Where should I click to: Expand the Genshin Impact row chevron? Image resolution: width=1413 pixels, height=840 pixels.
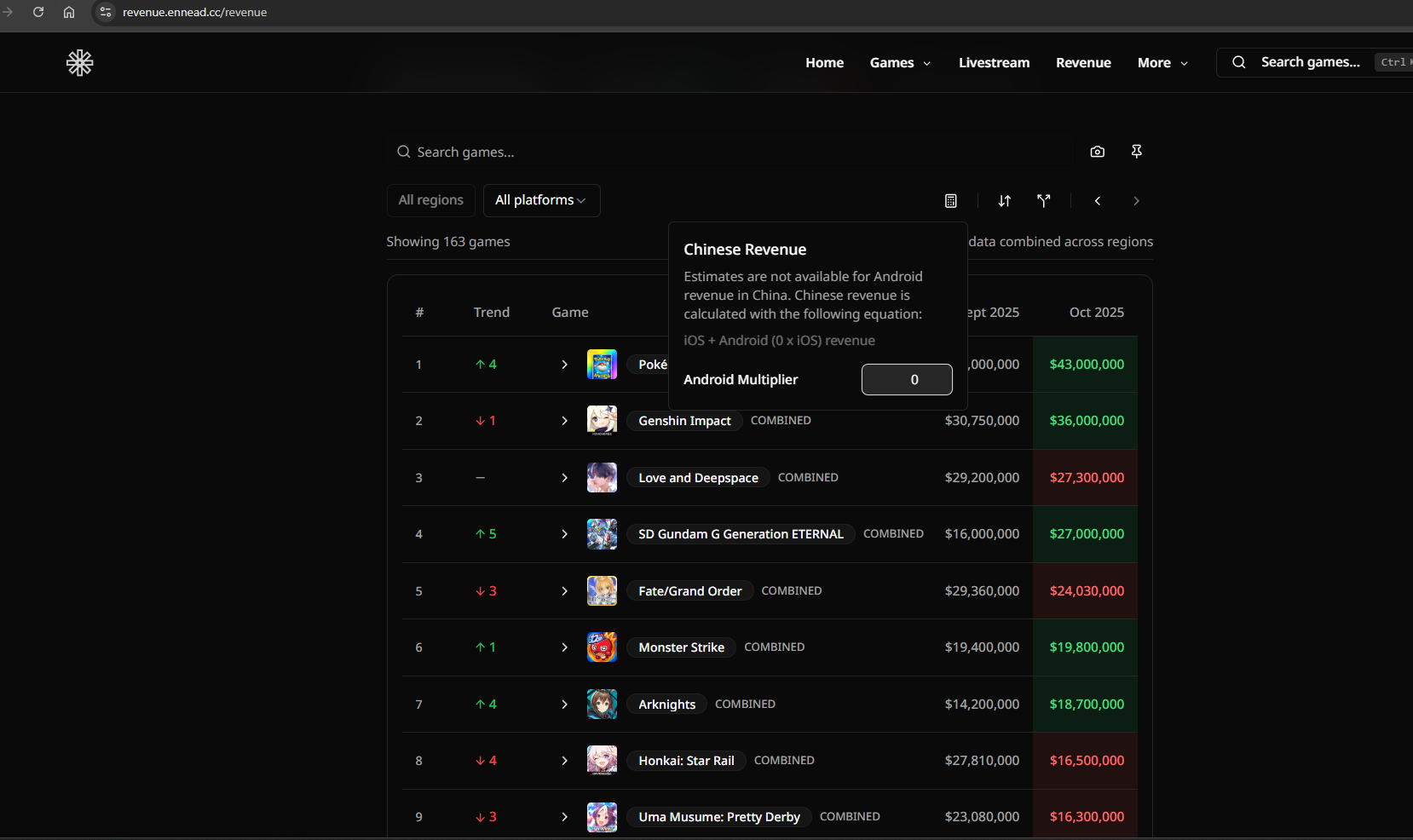point(564,421)
